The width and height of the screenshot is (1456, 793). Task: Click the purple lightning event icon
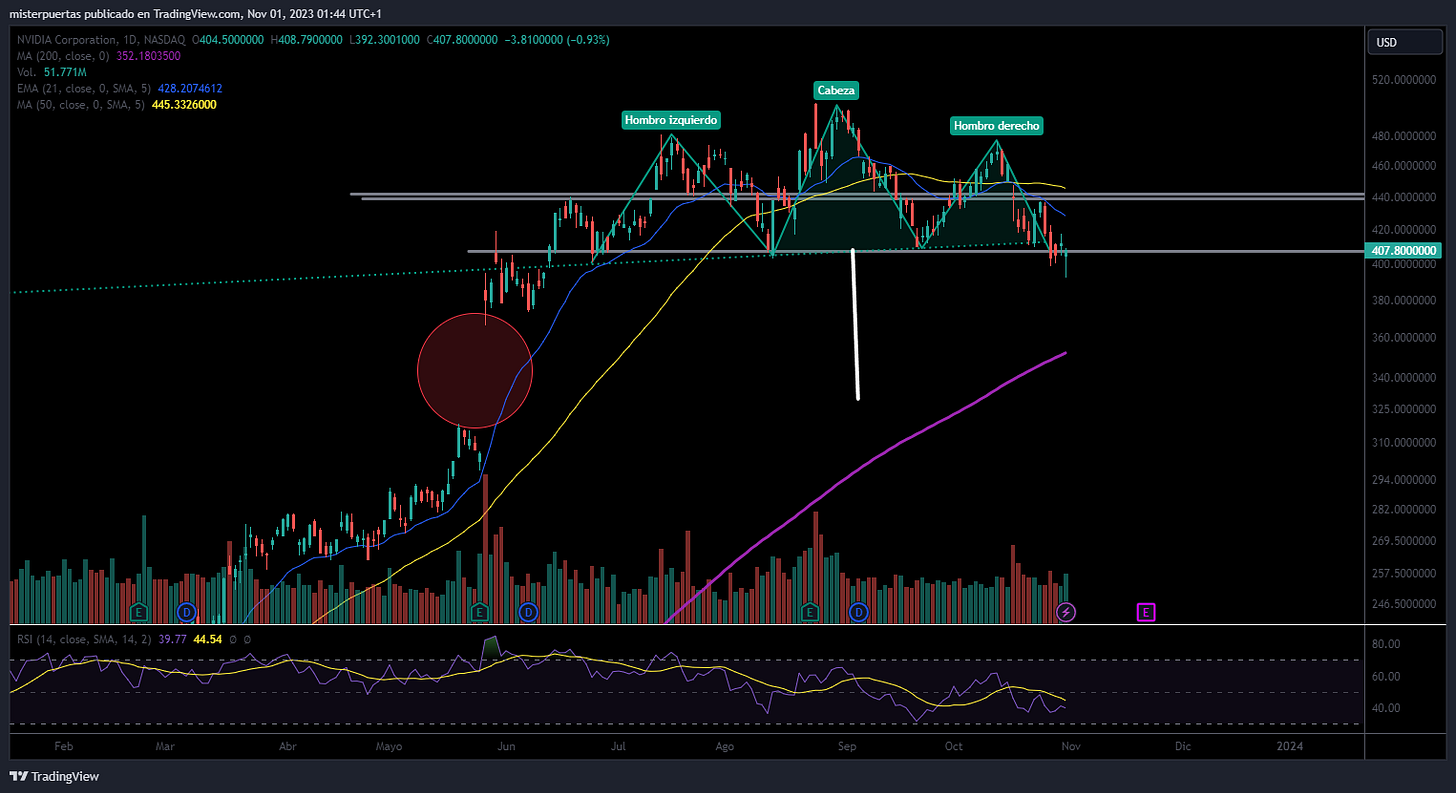click(x=1066, y=611)
